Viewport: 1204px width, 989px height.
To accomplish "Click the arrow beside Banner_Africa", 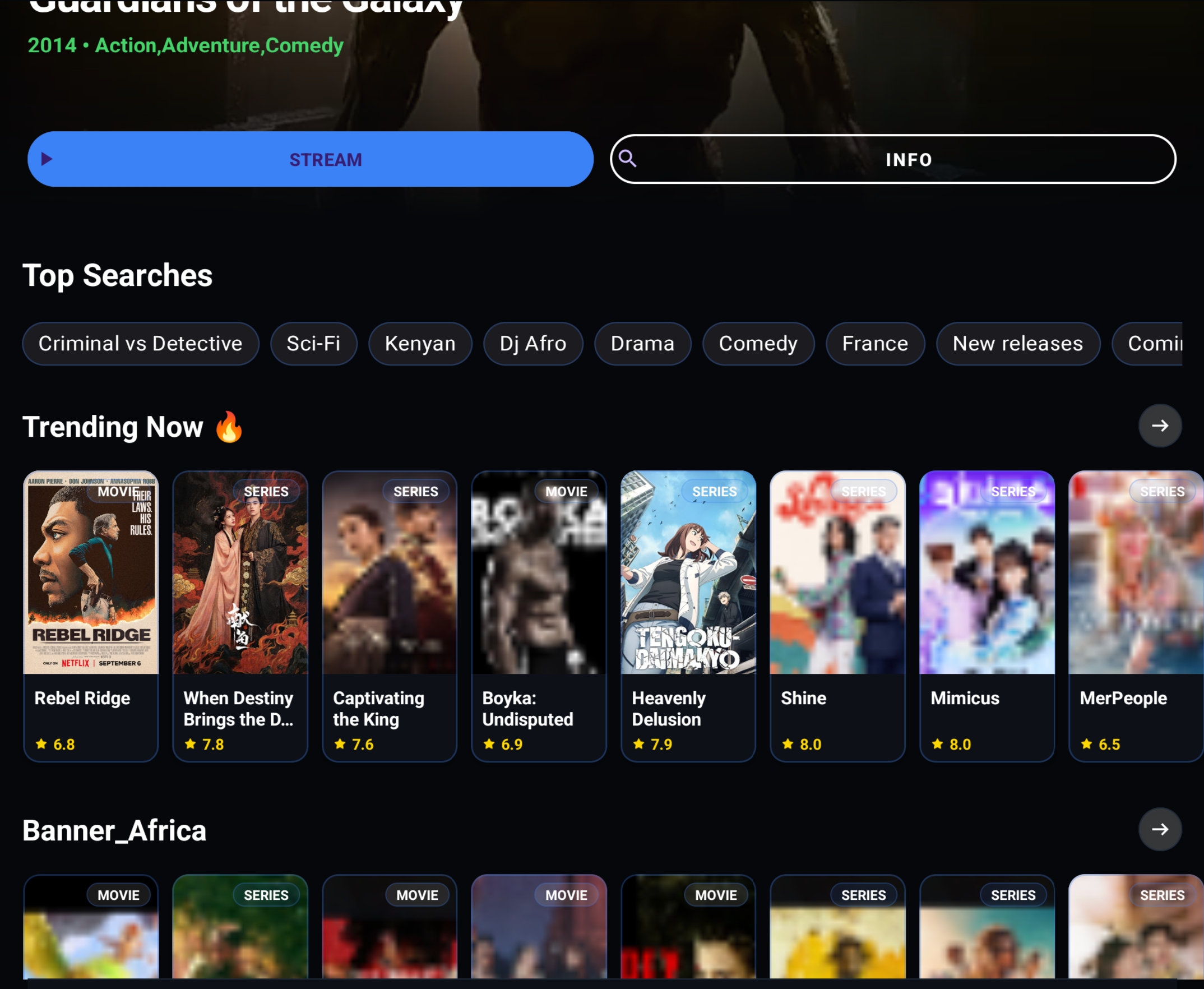I will 1160,829.
